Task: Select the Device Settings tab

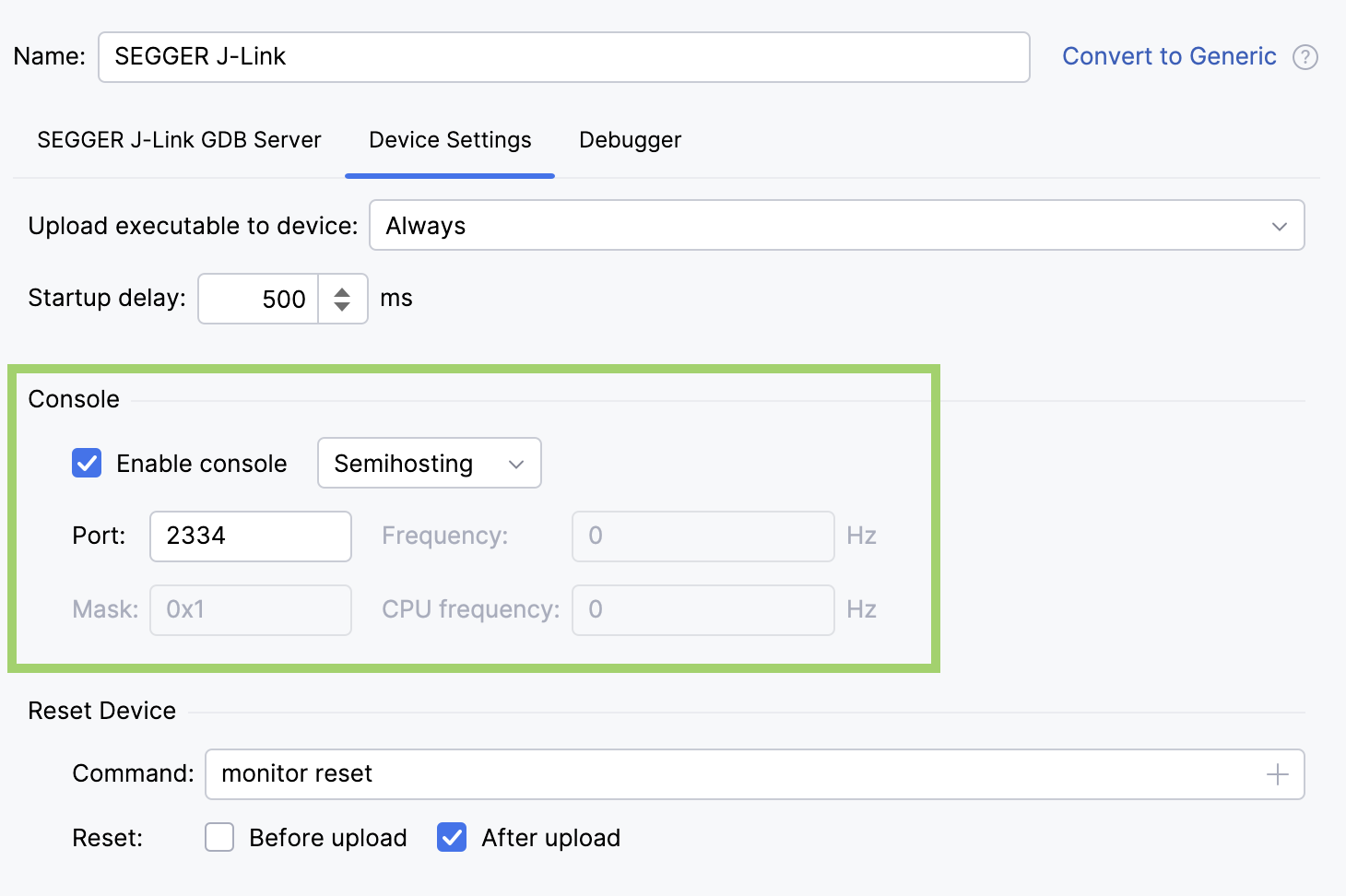Action: (x=449, y=140)
